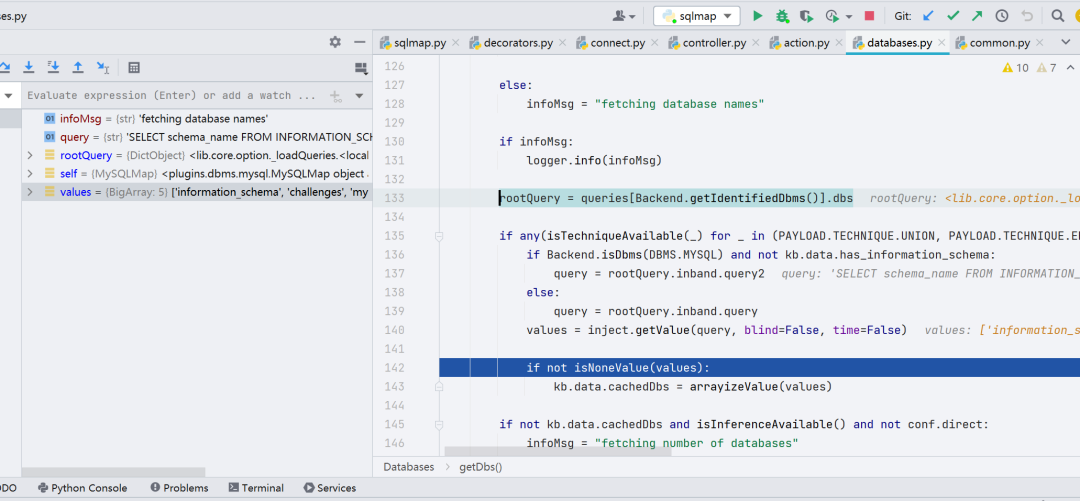Run sqlmap with the green play button
The image size is (1080, 501).
[758, 16]
